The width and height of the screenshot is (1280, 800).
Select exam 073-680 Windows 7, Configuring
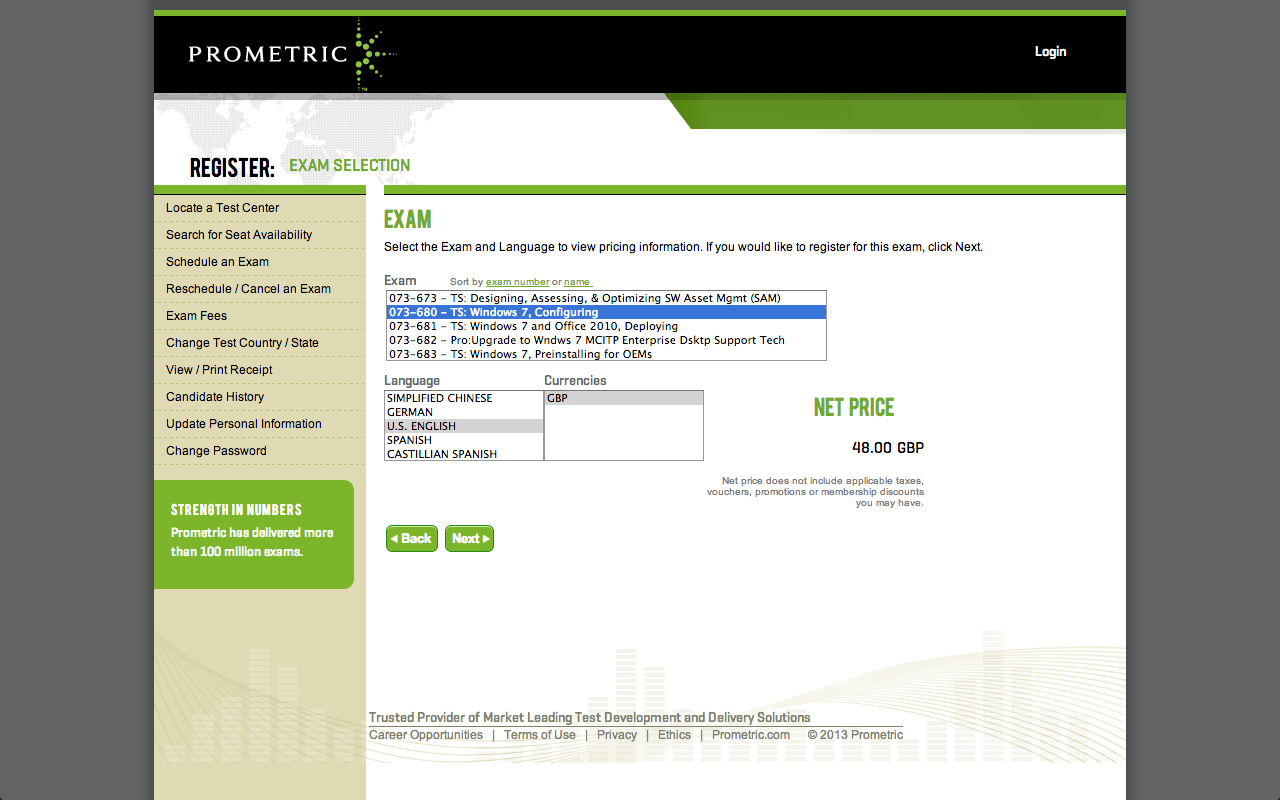606,312
